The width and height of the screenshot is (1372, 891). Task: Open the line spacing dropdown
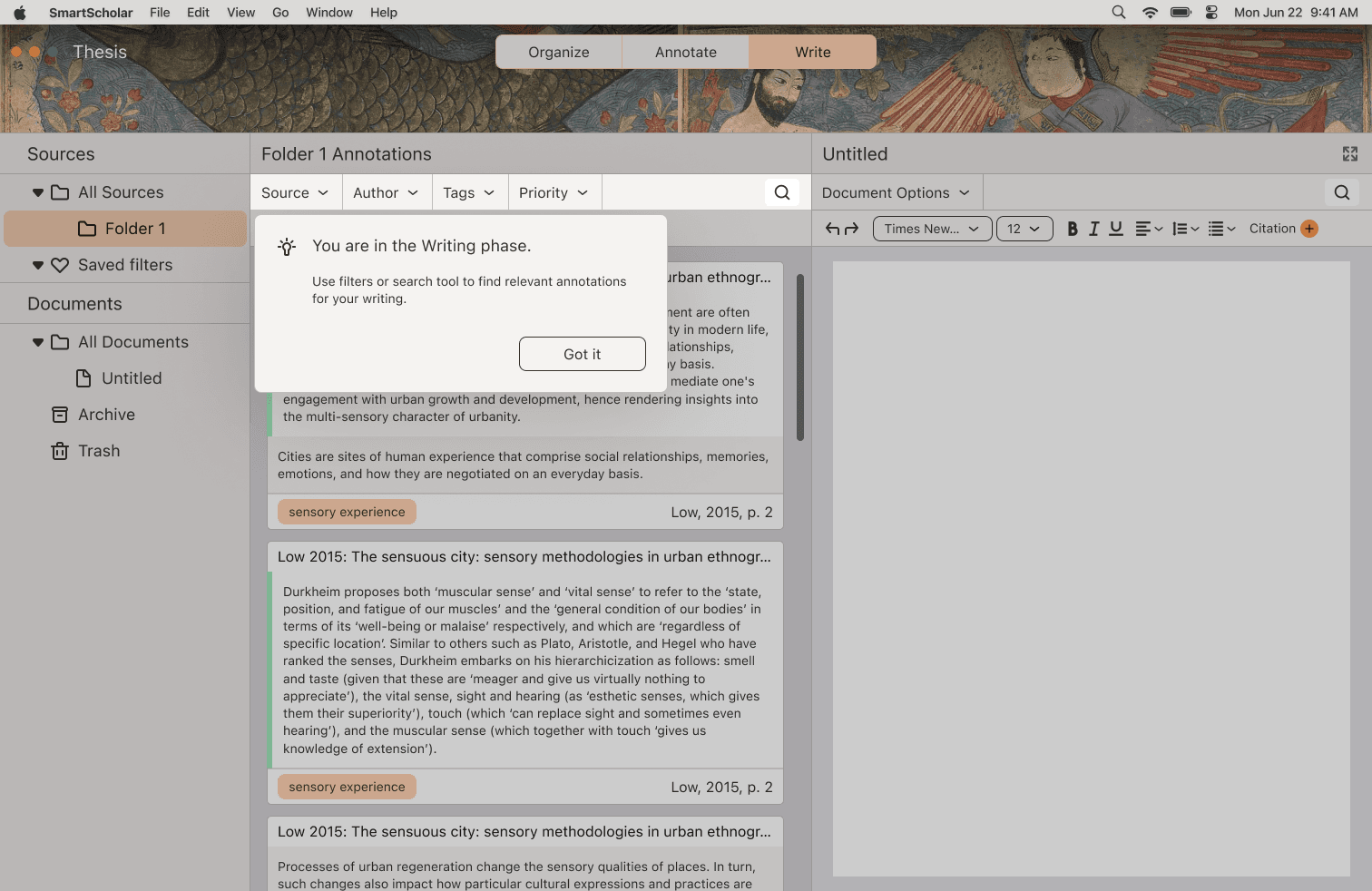coord(1186,229)
